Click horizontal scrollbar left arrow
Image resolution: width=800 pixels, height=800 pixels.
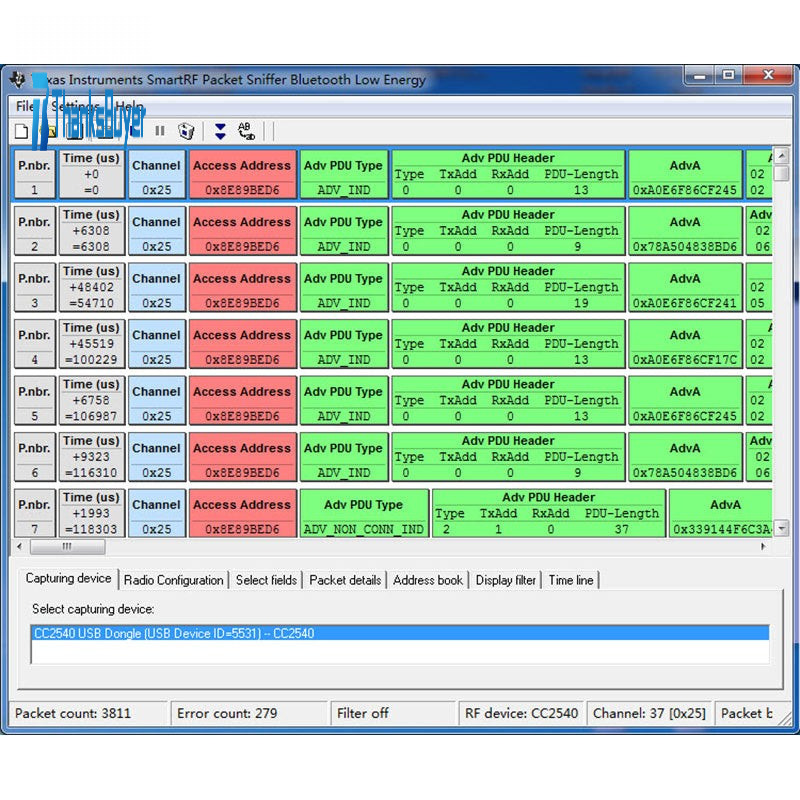coord(19,546)
